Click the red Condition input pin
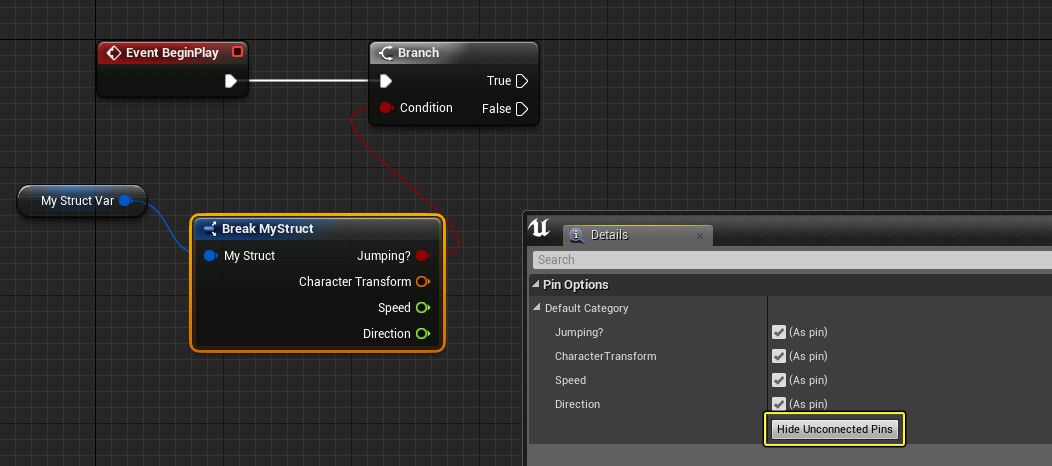This screenshot has width=1052, height=466. coord(386,108)
